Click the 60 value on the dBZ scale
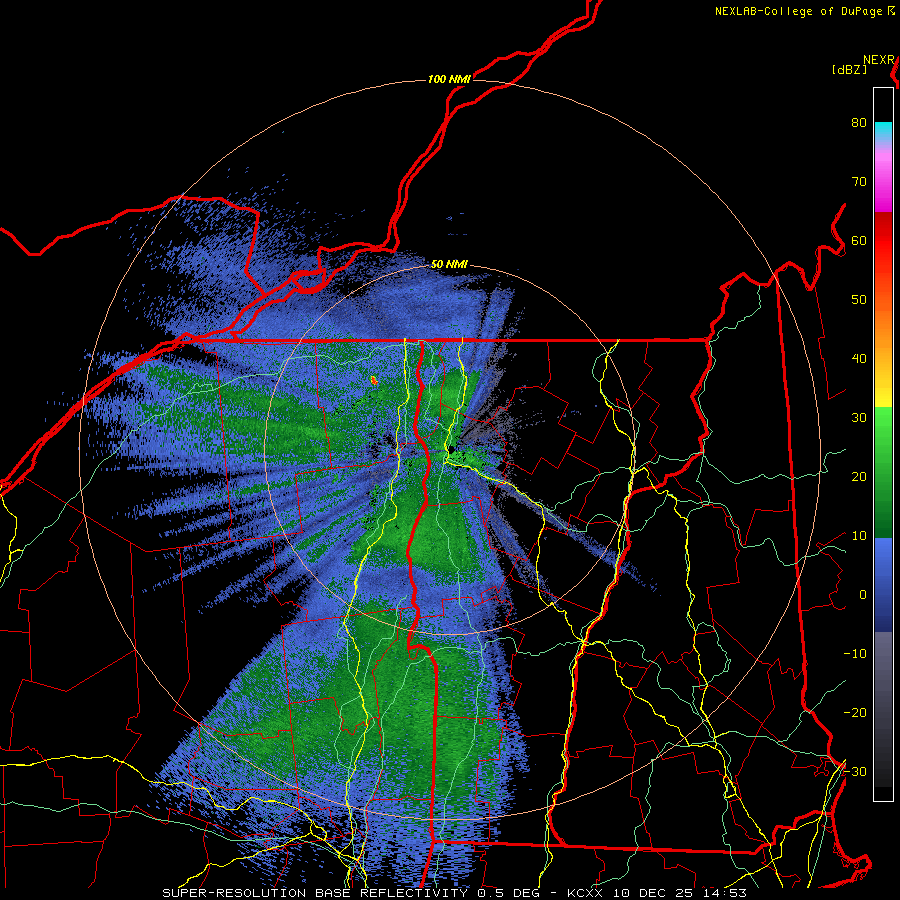Screen dimensions: 900x900 click(x=859, y=240)
